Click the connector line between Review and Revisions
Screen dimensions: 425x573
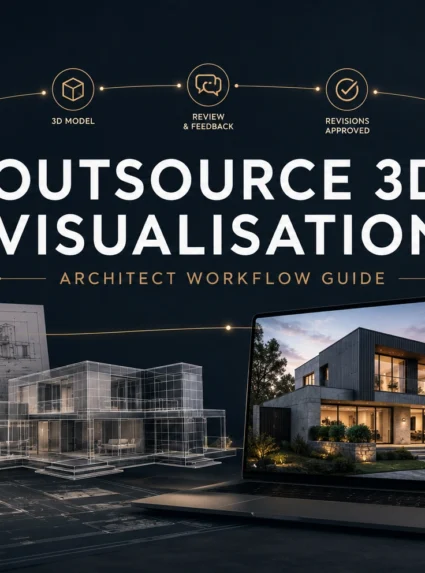click(x=277, y=87)
